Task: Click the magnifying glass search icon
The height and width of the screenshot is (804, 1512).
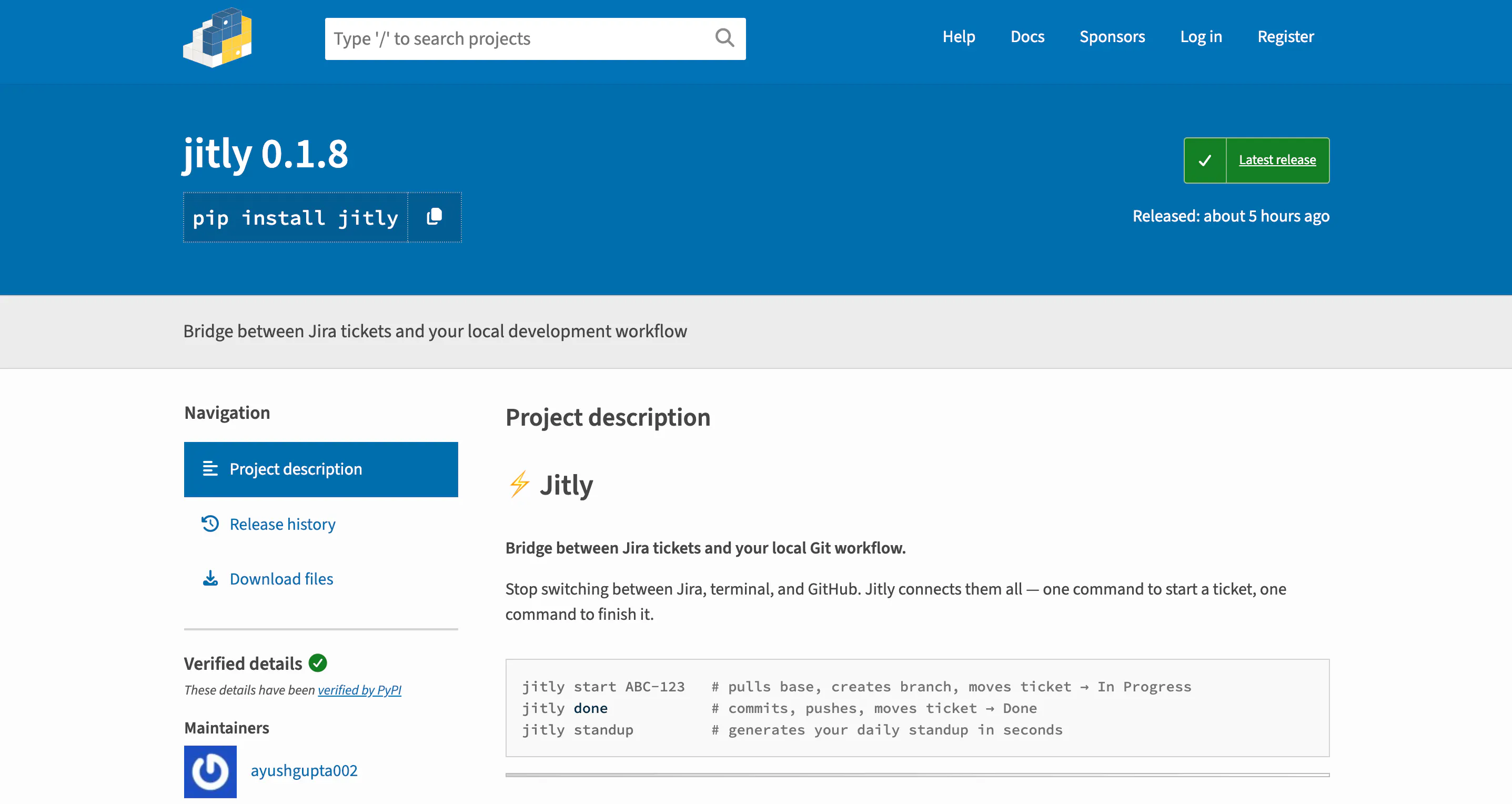Action: [724, 38]
